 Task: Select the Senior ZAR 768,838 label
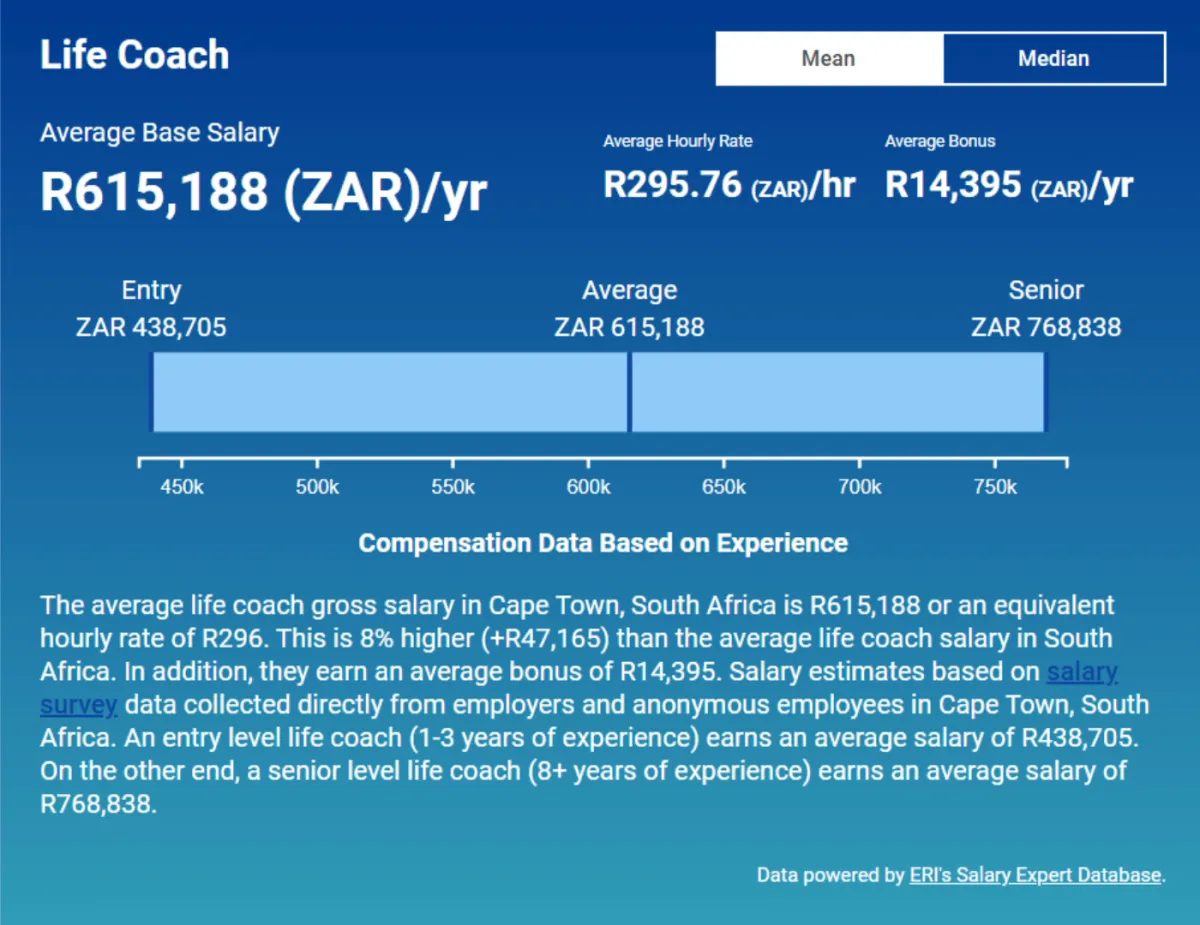(x=1046, y=308)
